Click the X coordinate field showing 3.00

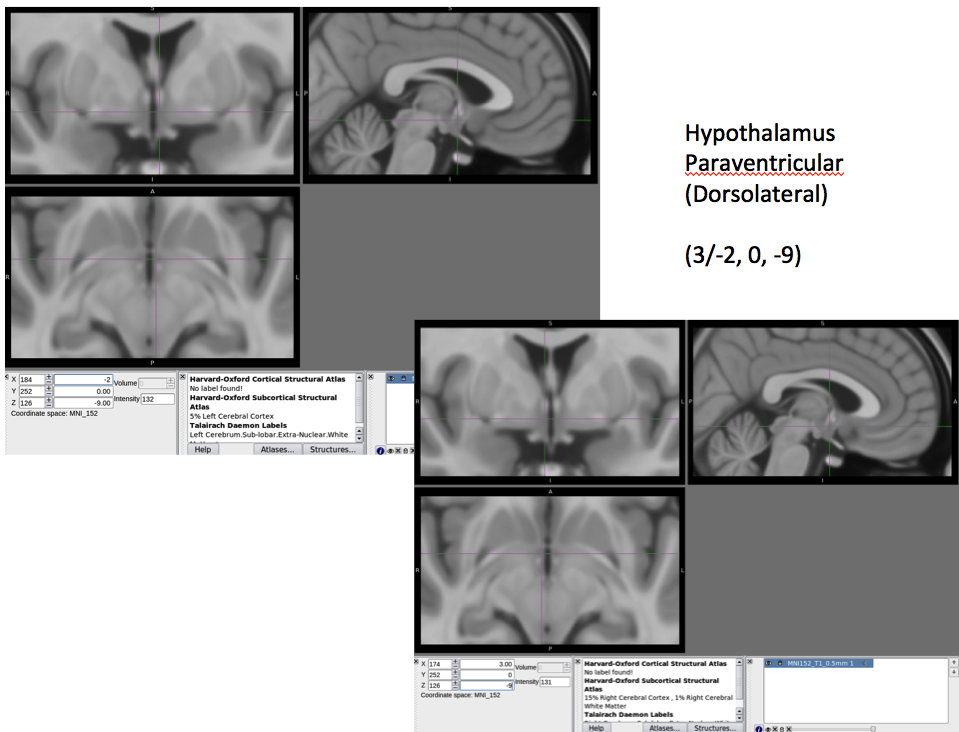(486, 663)
